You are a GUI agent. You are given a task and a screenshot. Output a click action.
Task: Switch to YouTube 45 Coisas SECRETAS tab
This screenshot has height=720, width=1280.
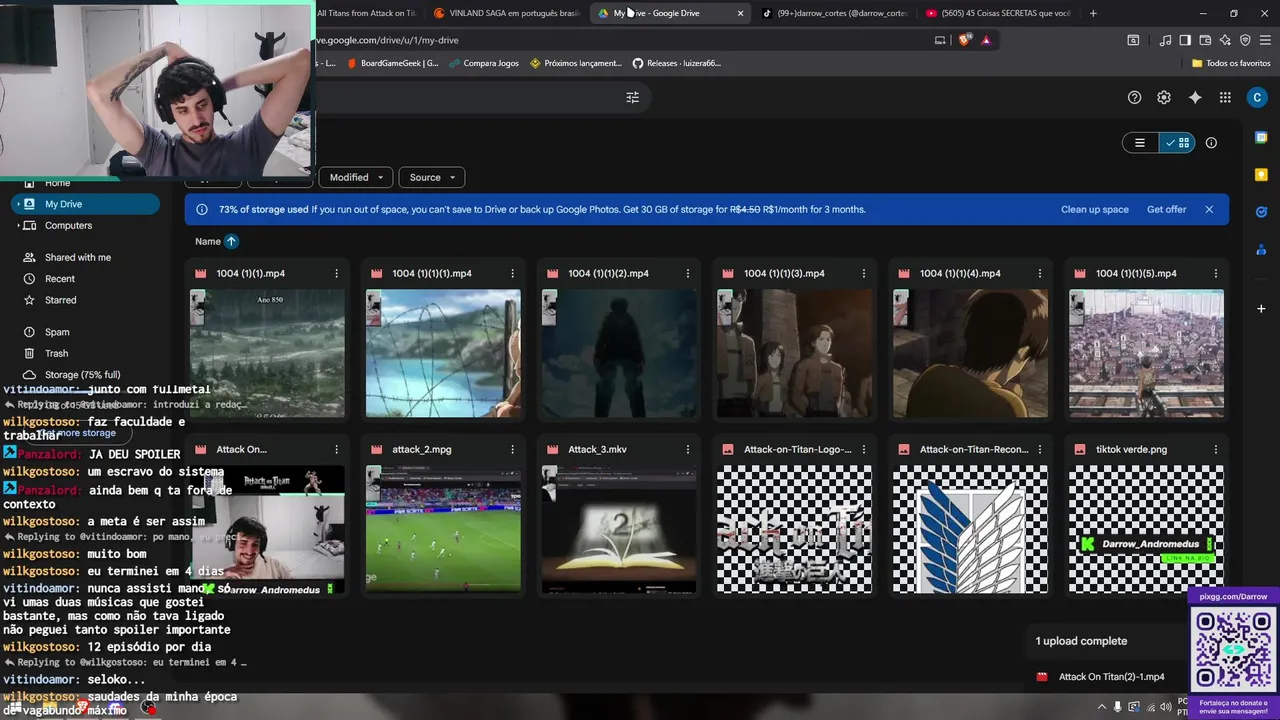(998, 13)
